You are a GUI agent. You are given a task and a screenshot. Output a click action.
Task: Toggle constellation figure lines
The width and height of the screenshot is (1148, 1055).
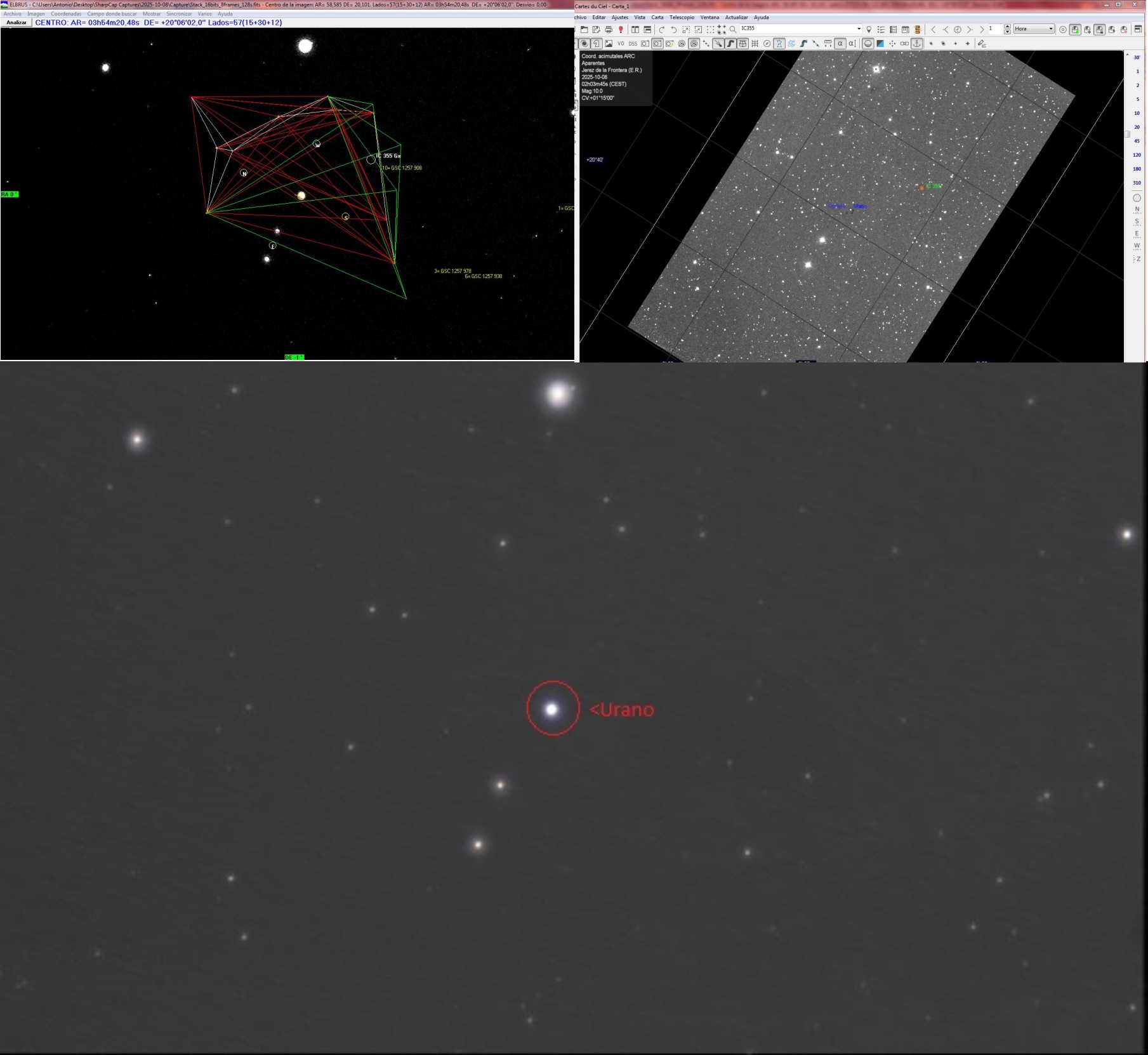click(779, 44)
